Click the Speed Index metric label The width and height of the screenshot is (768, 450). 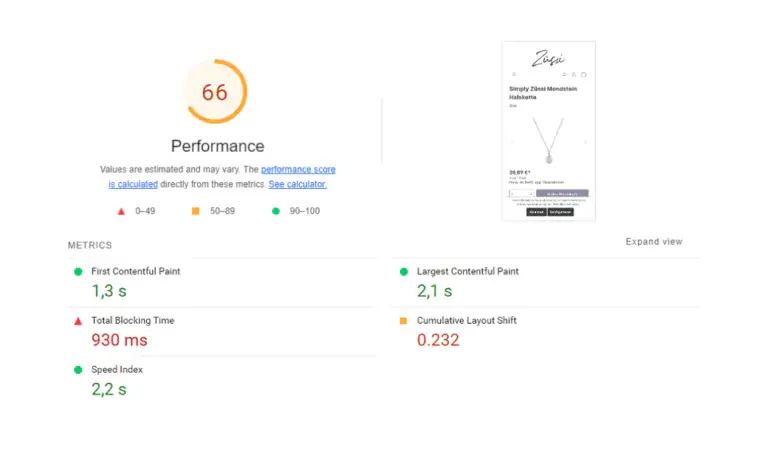tap(117, 370)
